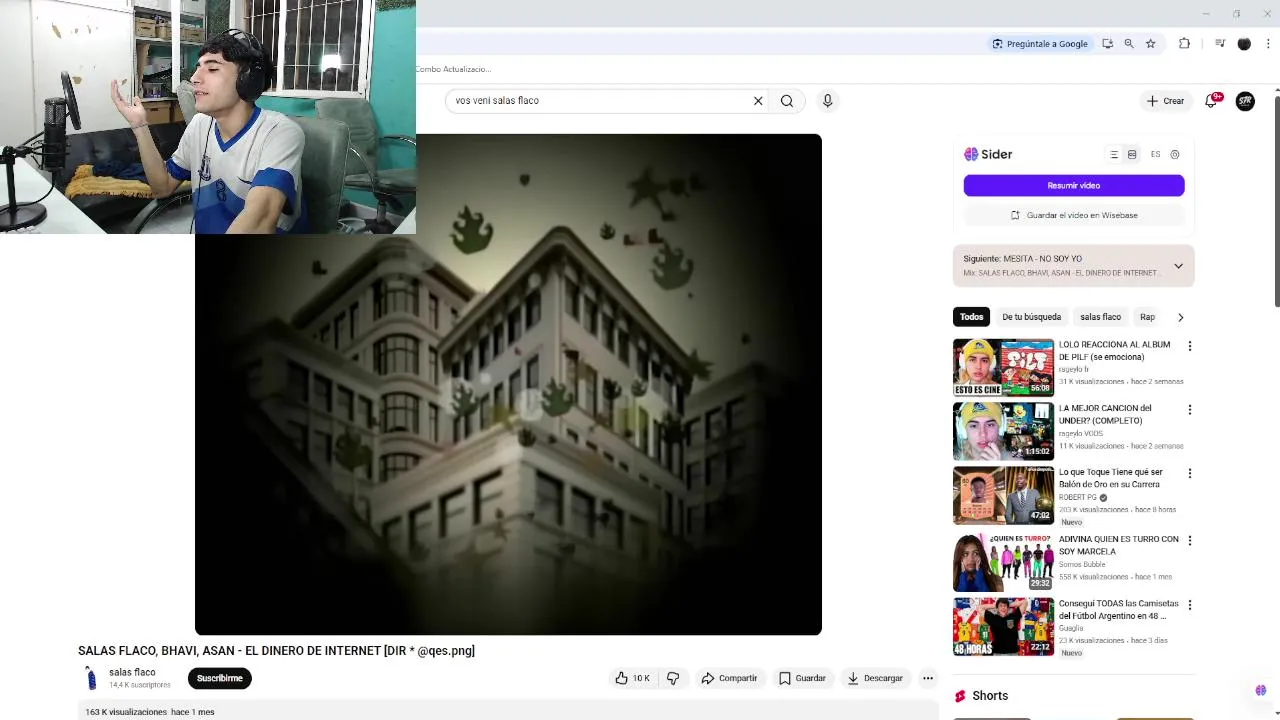The height and width of the screenshot is (720, 1280).
Task: Open options menu for LOLO REACCIONA video
Action: pos(1189,346)
